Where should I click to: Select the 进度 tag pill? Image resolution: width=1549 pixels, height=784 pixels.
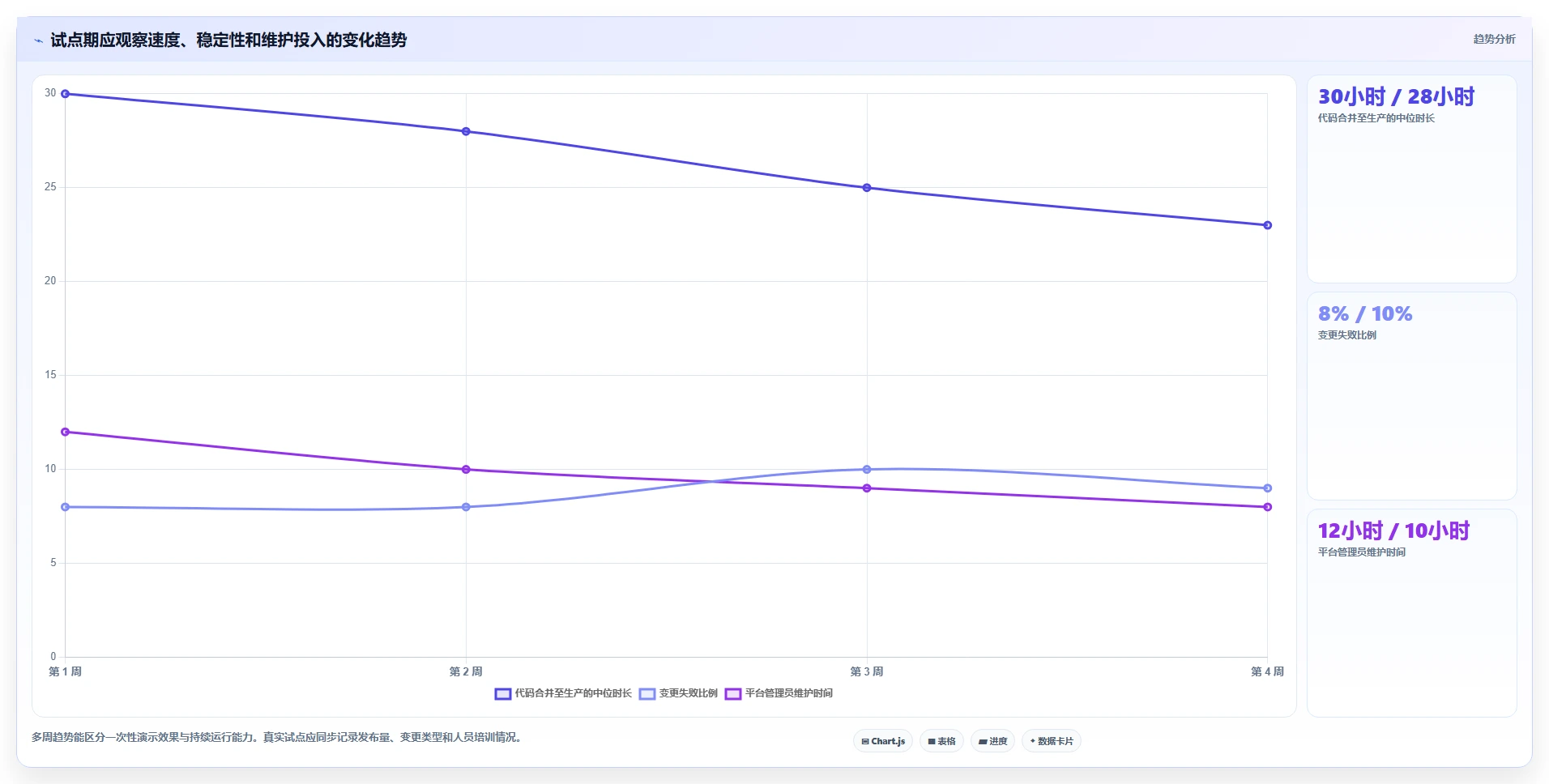pos(992,741)
